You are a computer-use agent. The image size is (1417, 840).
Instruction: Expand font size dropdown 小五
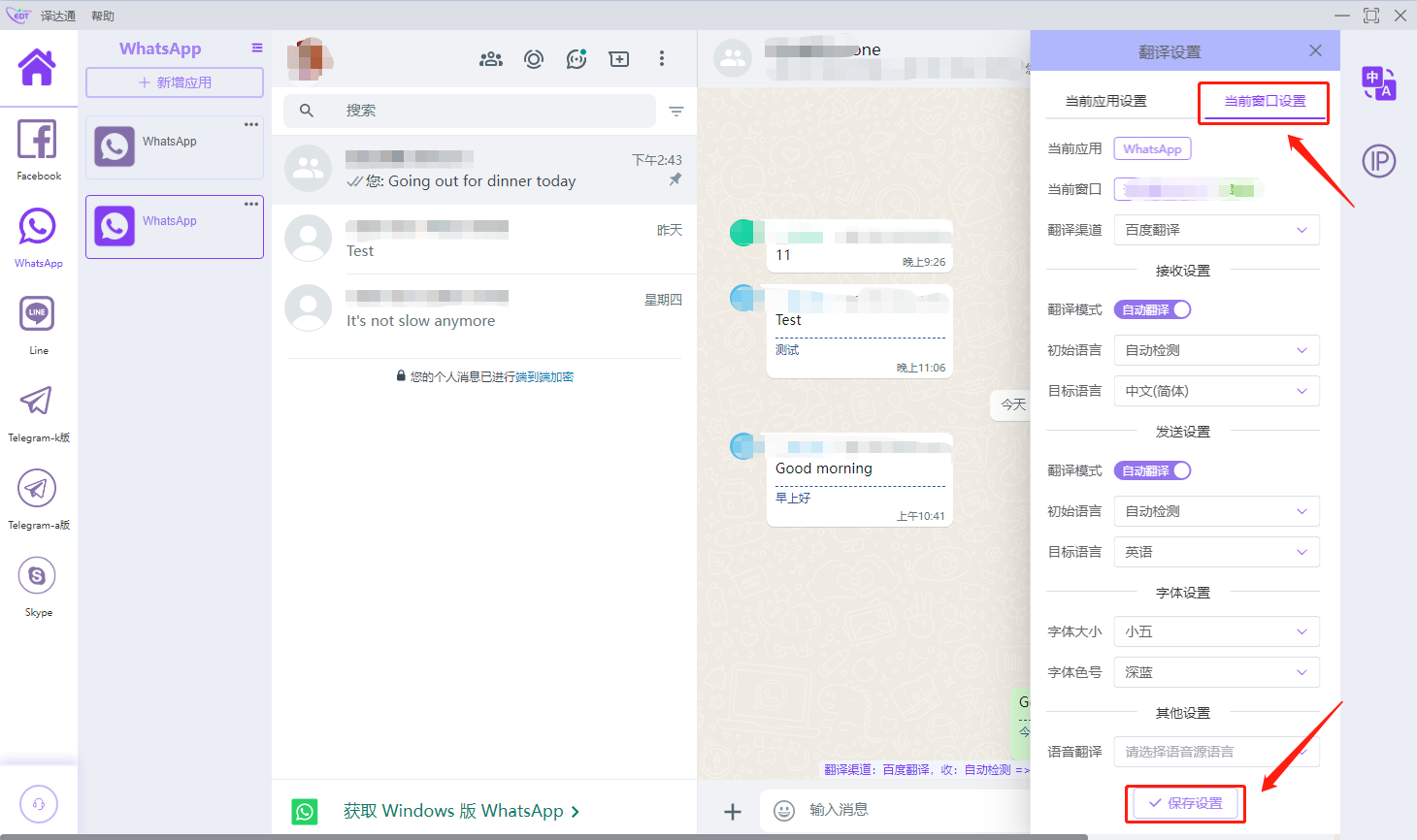click(x=1216, y=631)
